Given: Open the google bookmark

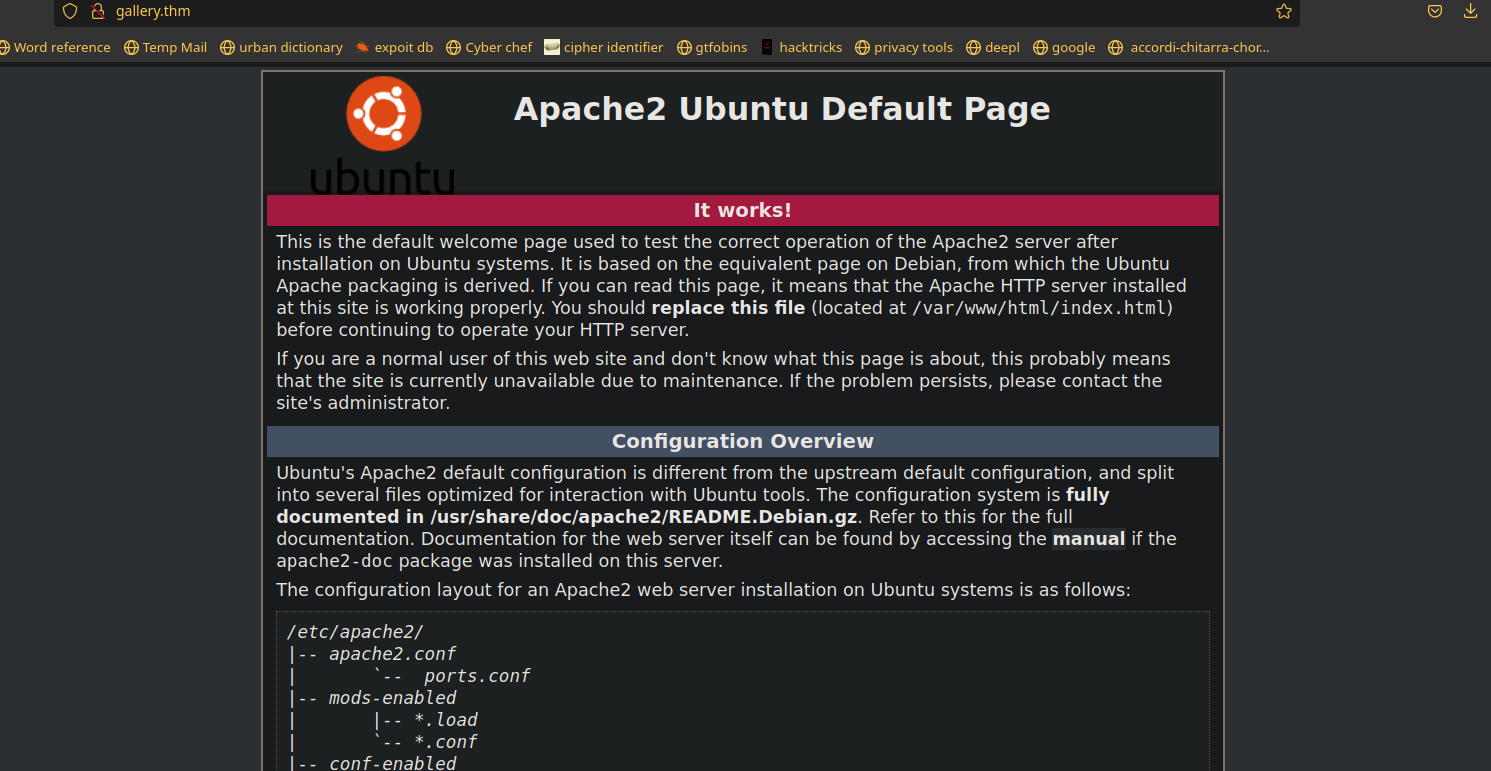Looking at the screenshot, I should (x=1064, y=47).
